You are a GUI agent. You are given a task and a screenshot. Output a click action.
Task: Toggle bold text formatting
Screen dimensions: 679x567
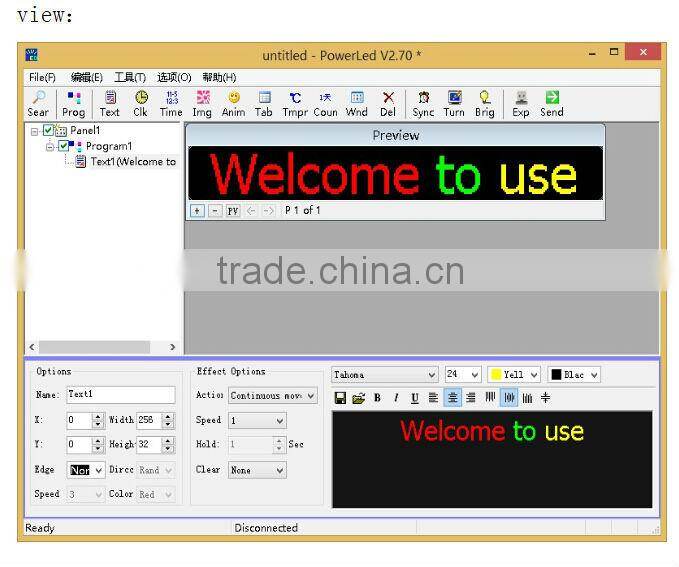[377, 398]
